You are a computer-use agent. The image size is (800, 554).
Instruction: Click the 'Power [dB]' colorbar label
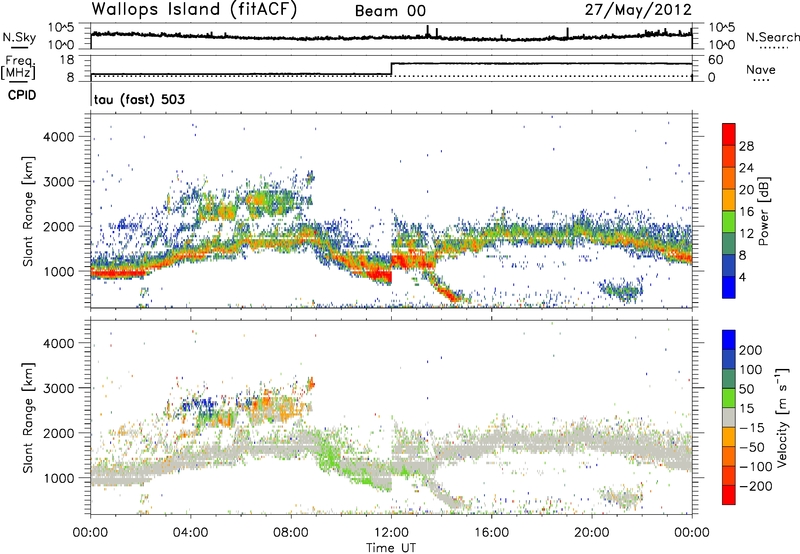764,211
